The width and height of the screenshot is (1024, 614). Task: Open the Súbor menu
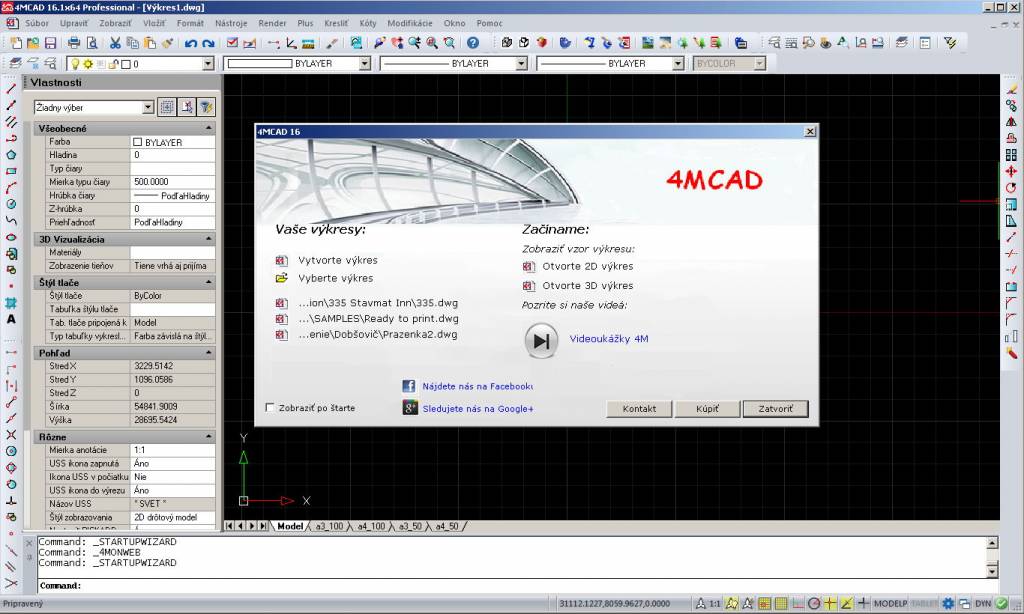[37, 23]
